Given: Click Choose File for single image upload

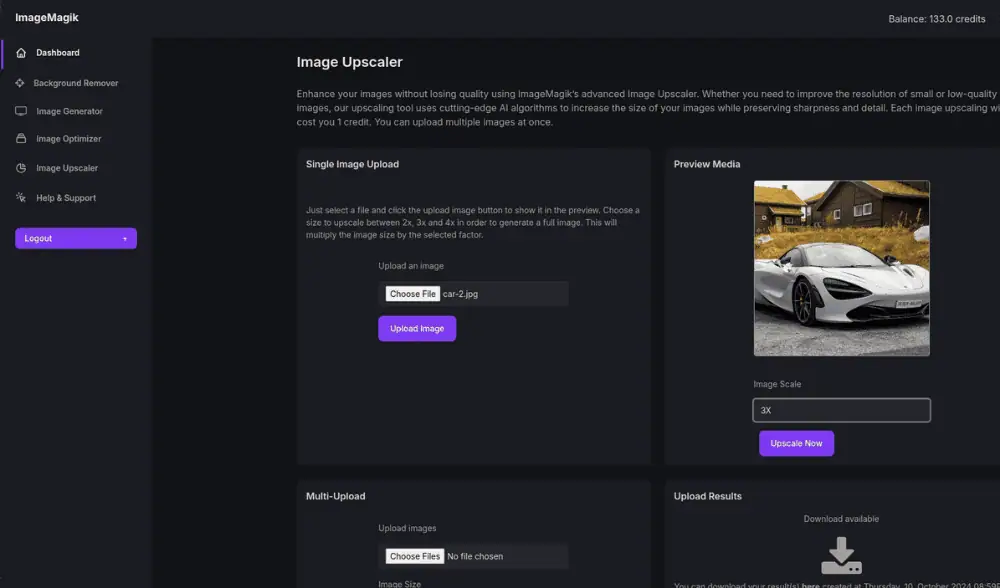Looking at the screenshot, I should pyautogui.click(x=413, y=294).
